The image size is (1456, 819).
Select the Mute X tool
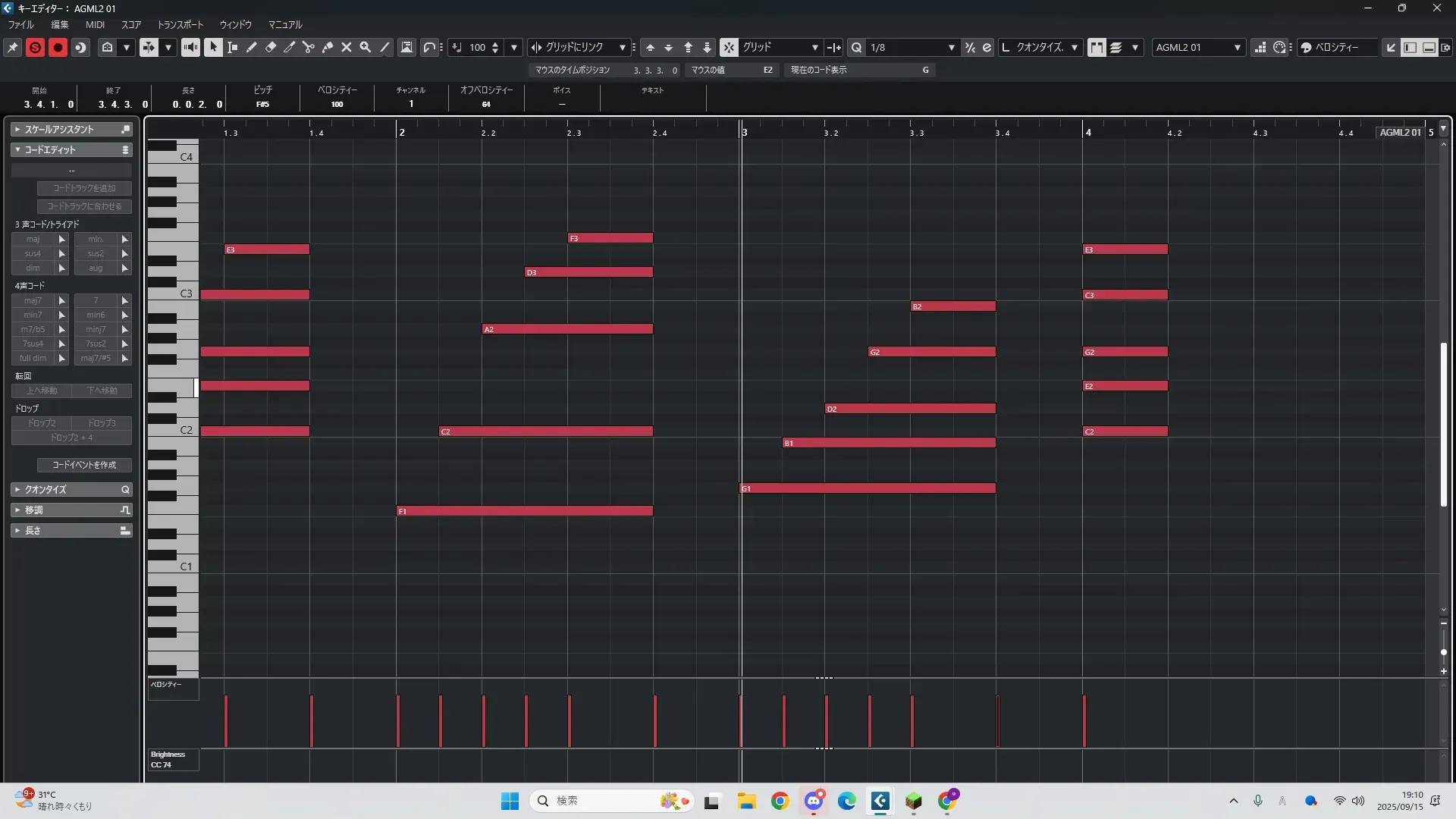pos(347,47)
